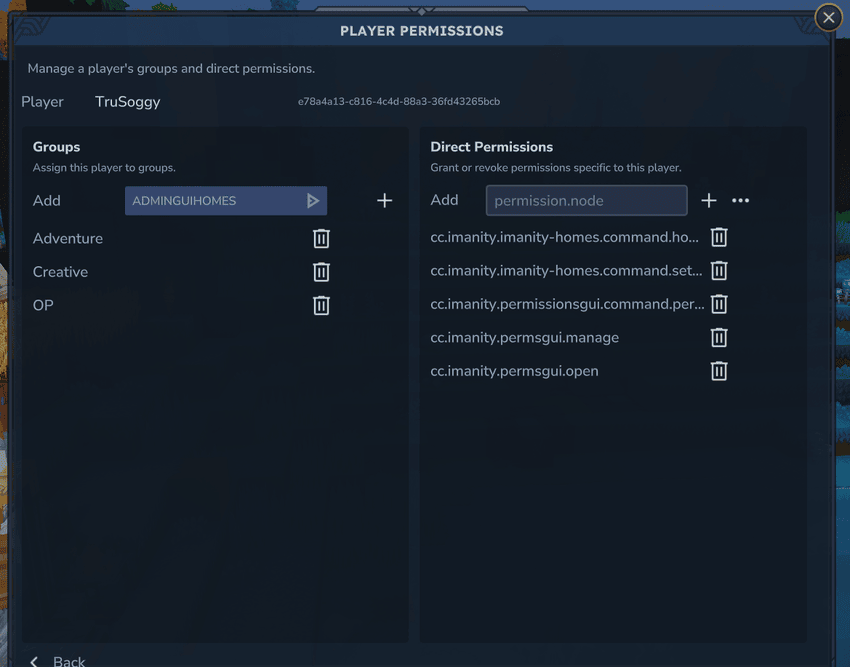The width and height of the screenshot is (850, 667).
Task: Click the cc.imanity.permsgui.manage permission entry
Action: click(x=524, y=338)
